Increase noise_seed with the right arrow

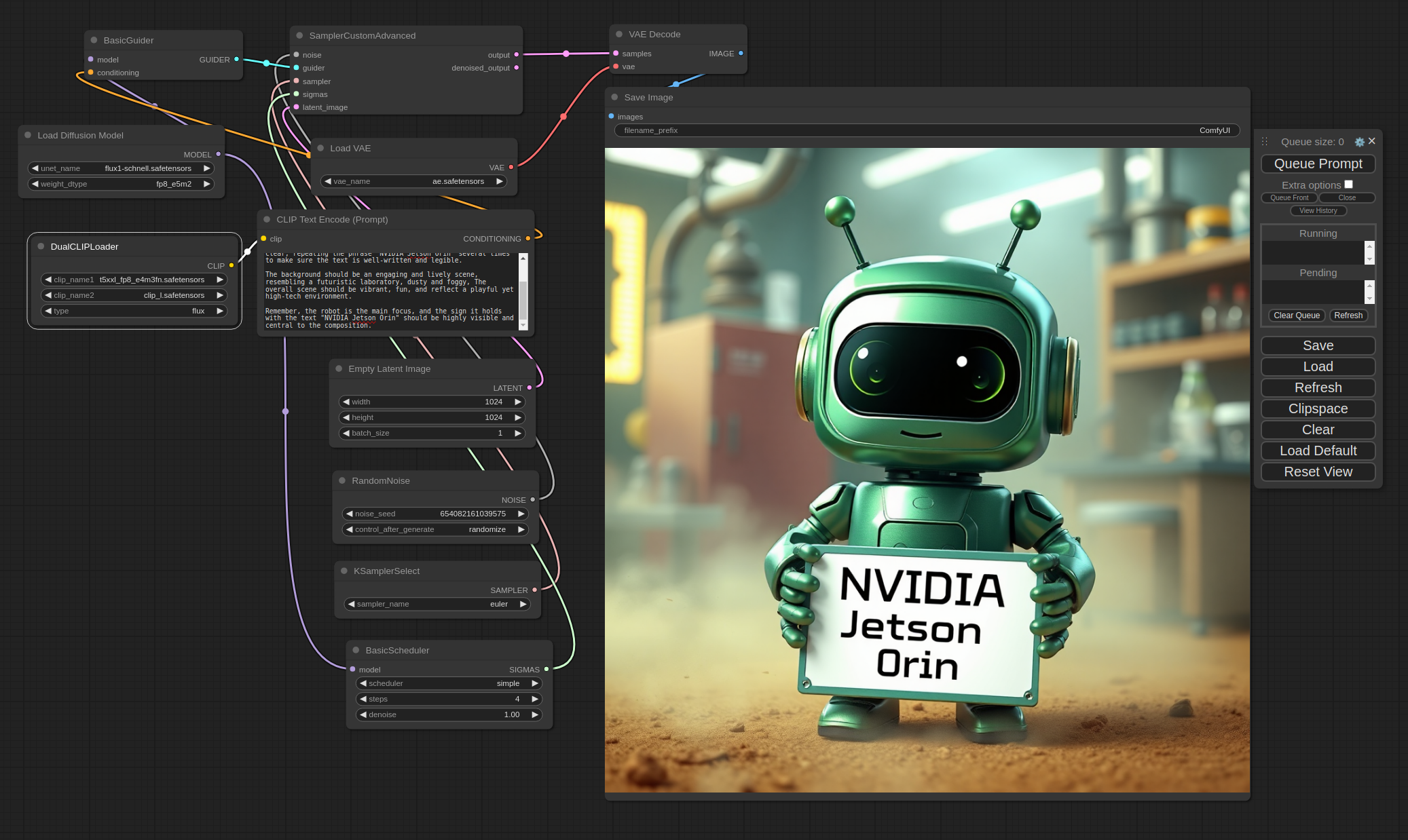(521, 514)
